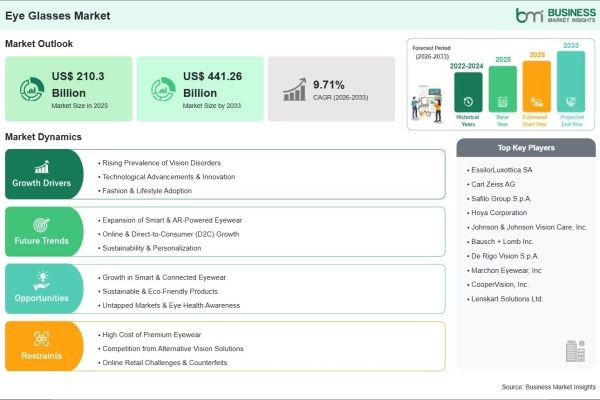The width and height of the screenshot is (600, 400).
Task: Click the Growth Drivers bar chart icon
Action: pos(42,167)
